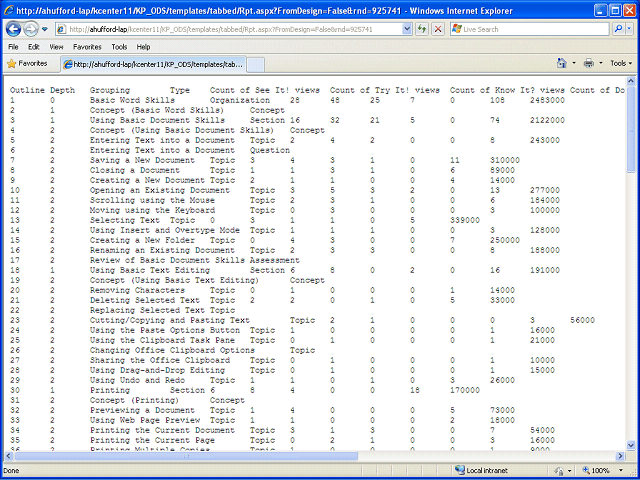Click 'Moving using the Keyboard' text
Image resolution: width=640 pixels, height=480 pixels.
pos(152,210)
